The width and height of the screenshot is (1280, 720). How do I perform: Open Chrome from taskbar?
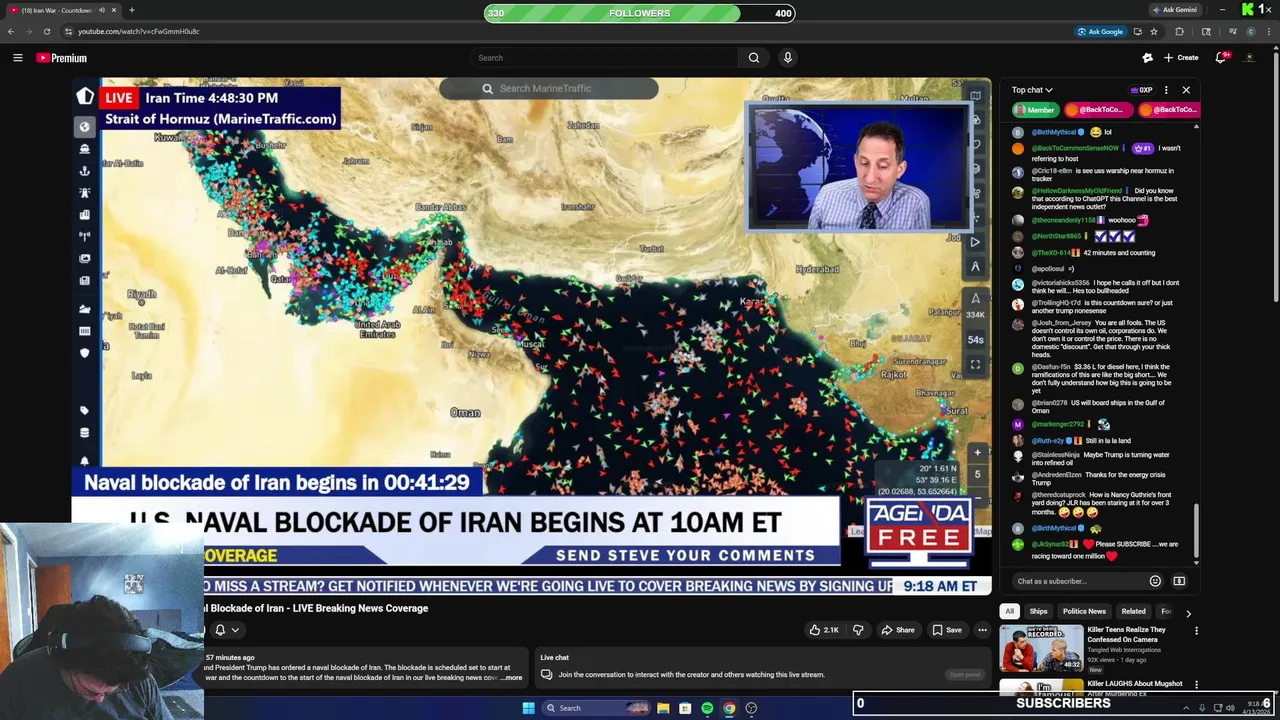point(729,708)
